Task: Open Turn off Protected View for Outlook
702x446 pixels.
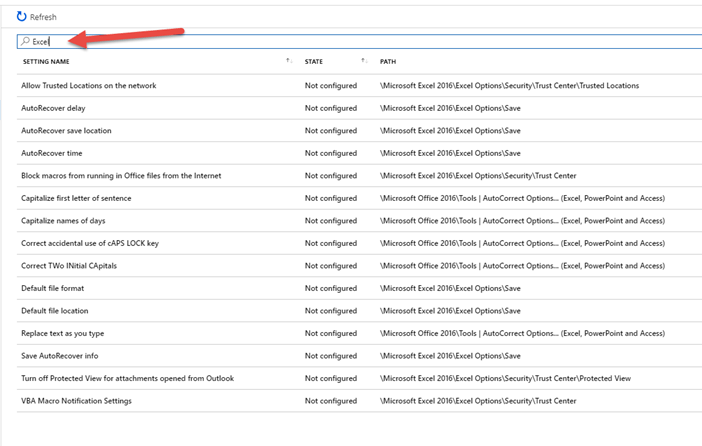Action: 127,378
